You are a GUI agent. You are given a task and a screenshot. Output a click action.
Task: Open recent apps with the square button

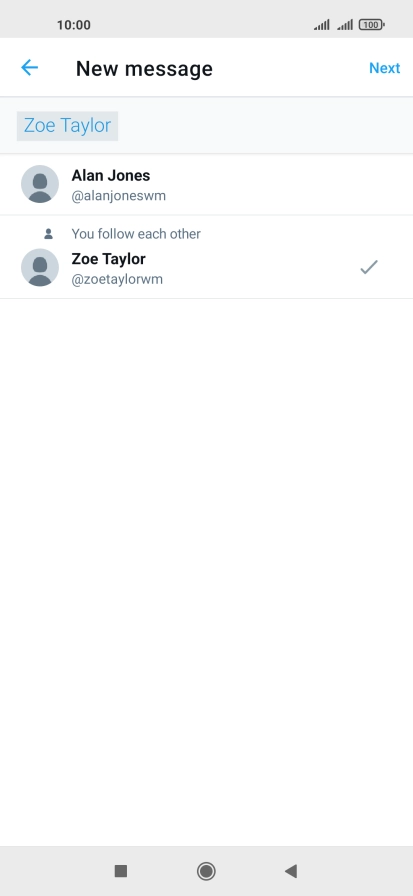click(121, 871)
